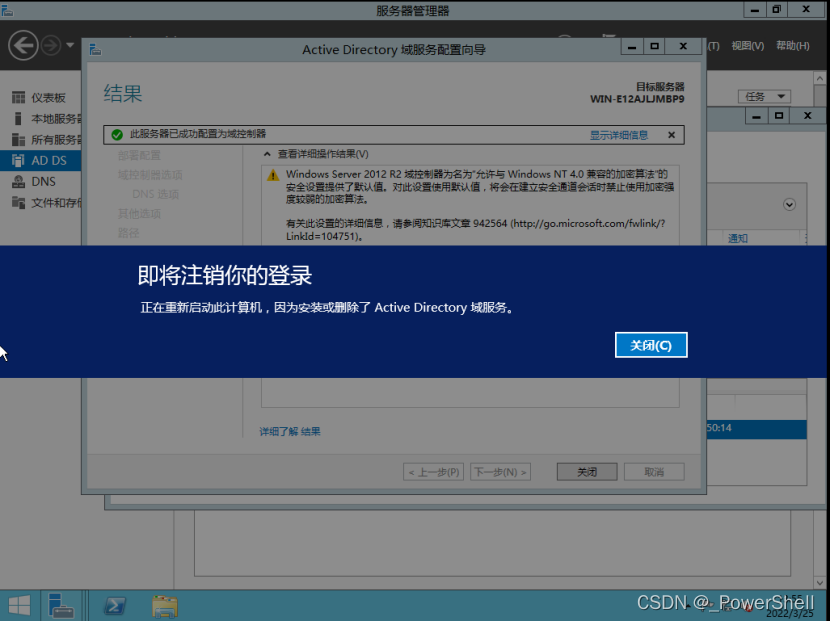This screenshot has width=830, height=622.
Task: Open the 帮助(H) menu
Action: pos(792,46)
